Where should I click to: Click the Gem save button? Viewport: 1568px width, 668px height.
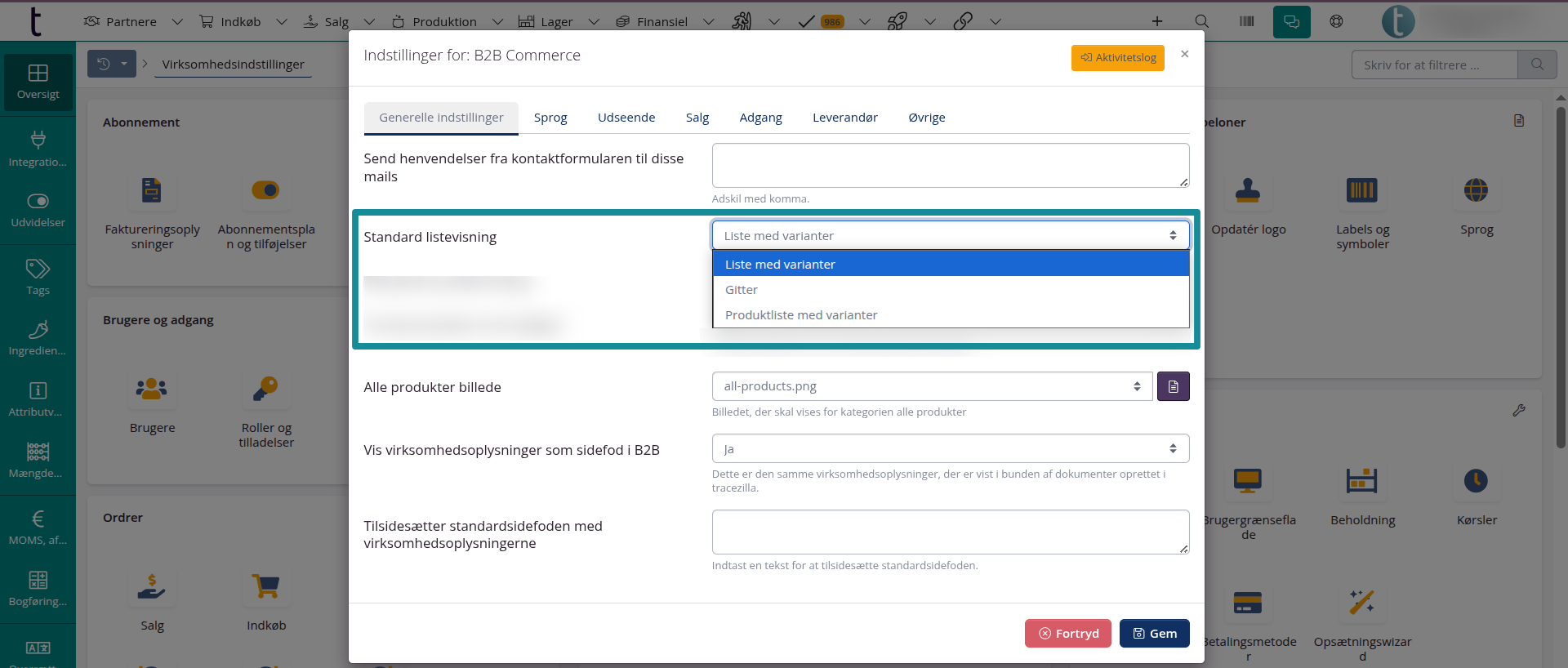pos(1155,633)
